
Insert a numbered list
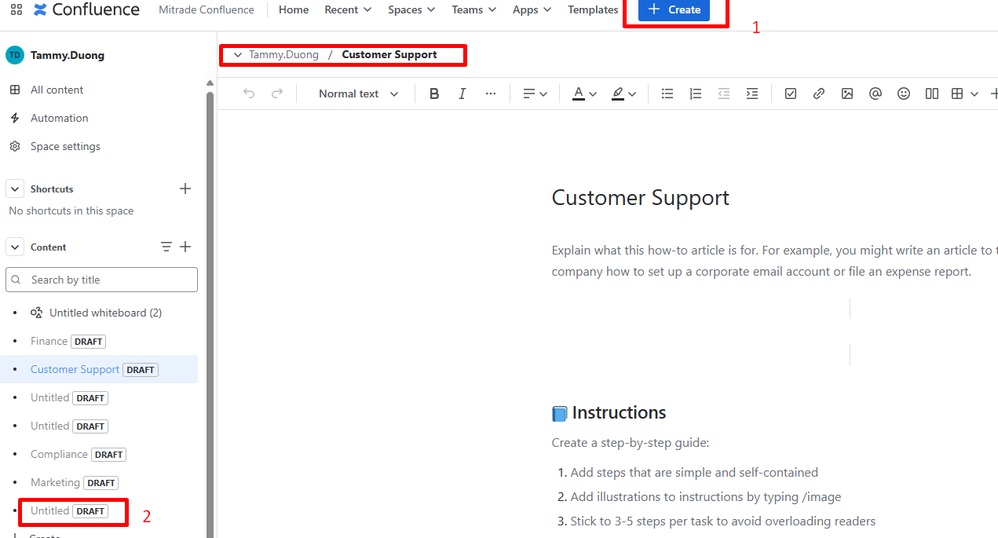tap(696, 94)
